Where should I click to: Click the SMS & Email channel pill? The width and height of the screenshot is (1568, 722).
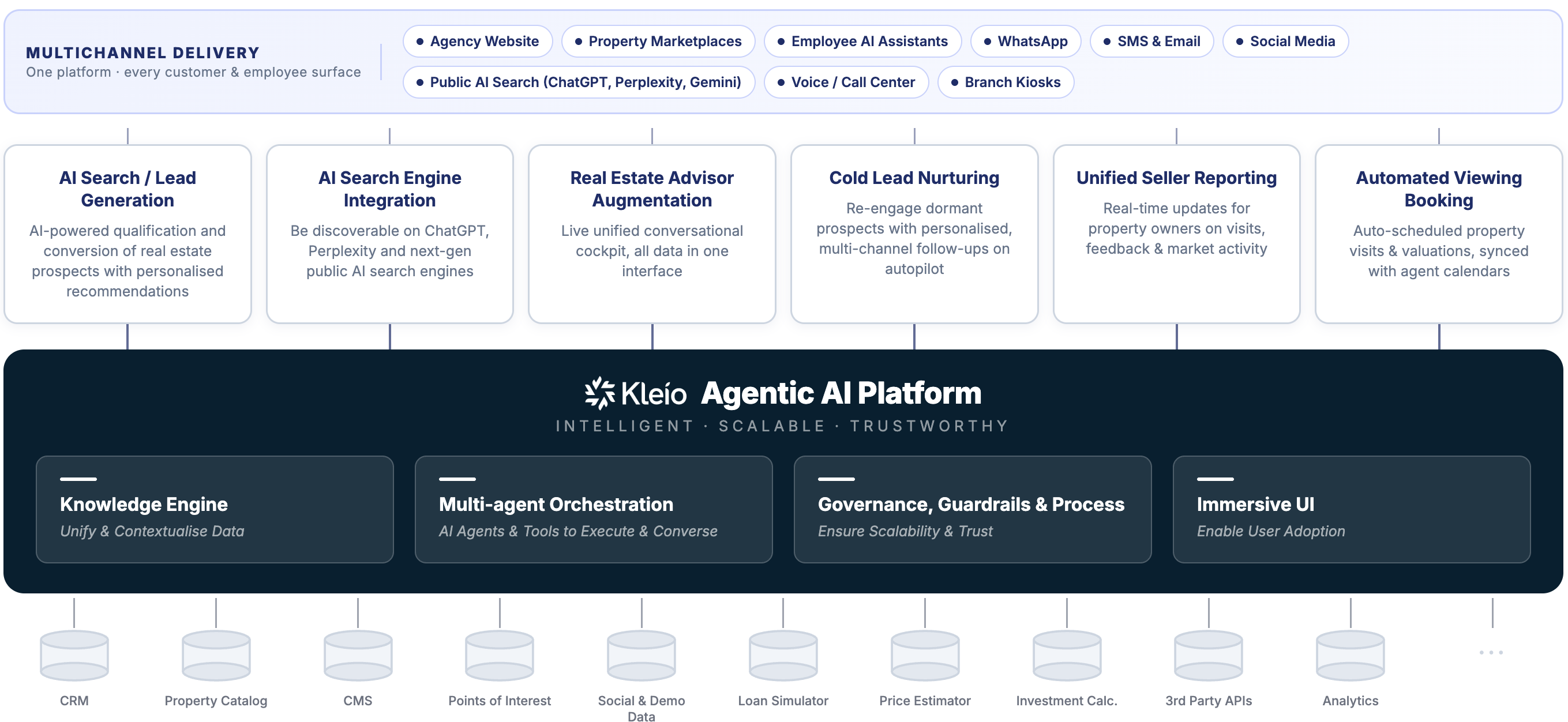coord(1151,42)
